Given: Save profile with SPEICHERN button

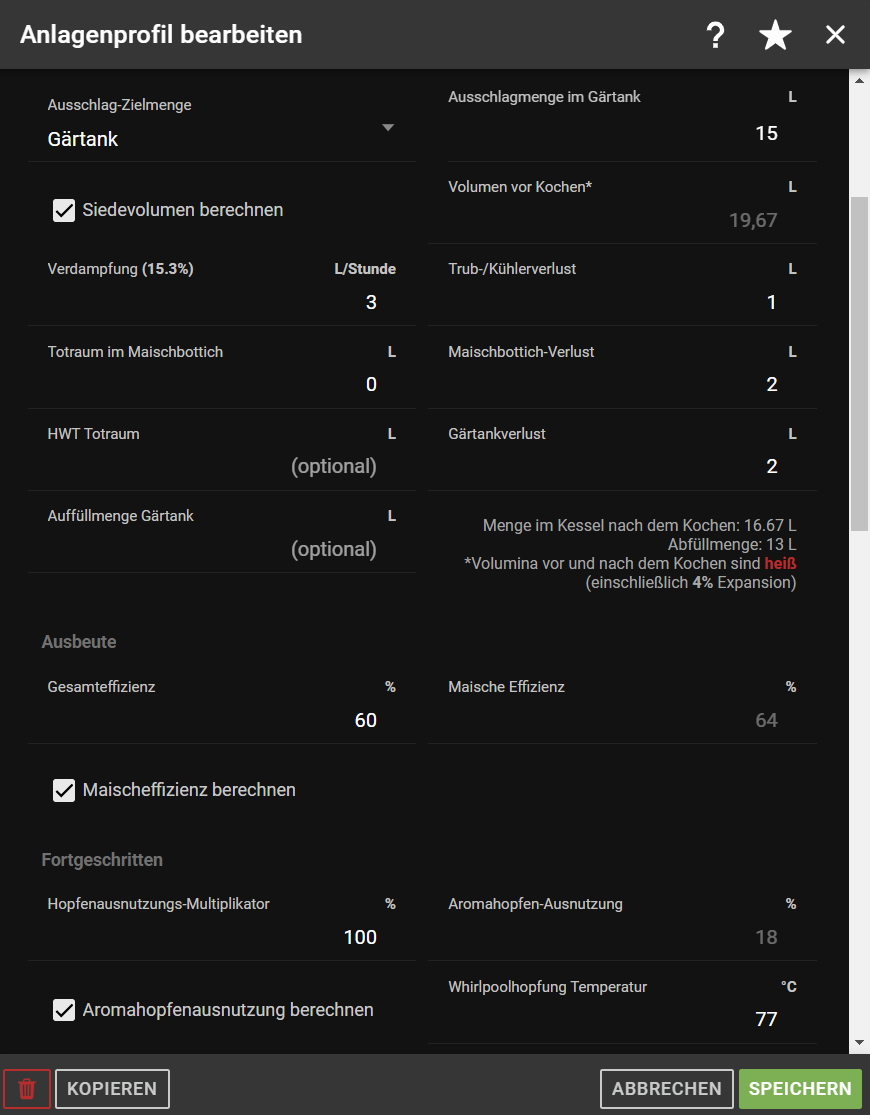Looking at the screenshot, I should pos(801,1089).
